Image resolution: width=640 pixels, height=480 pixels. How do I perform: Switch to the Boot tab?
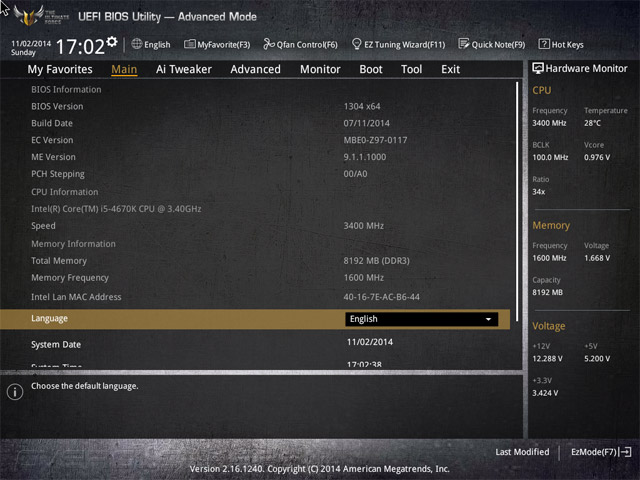pyautogui.click(x=371, y=69)
